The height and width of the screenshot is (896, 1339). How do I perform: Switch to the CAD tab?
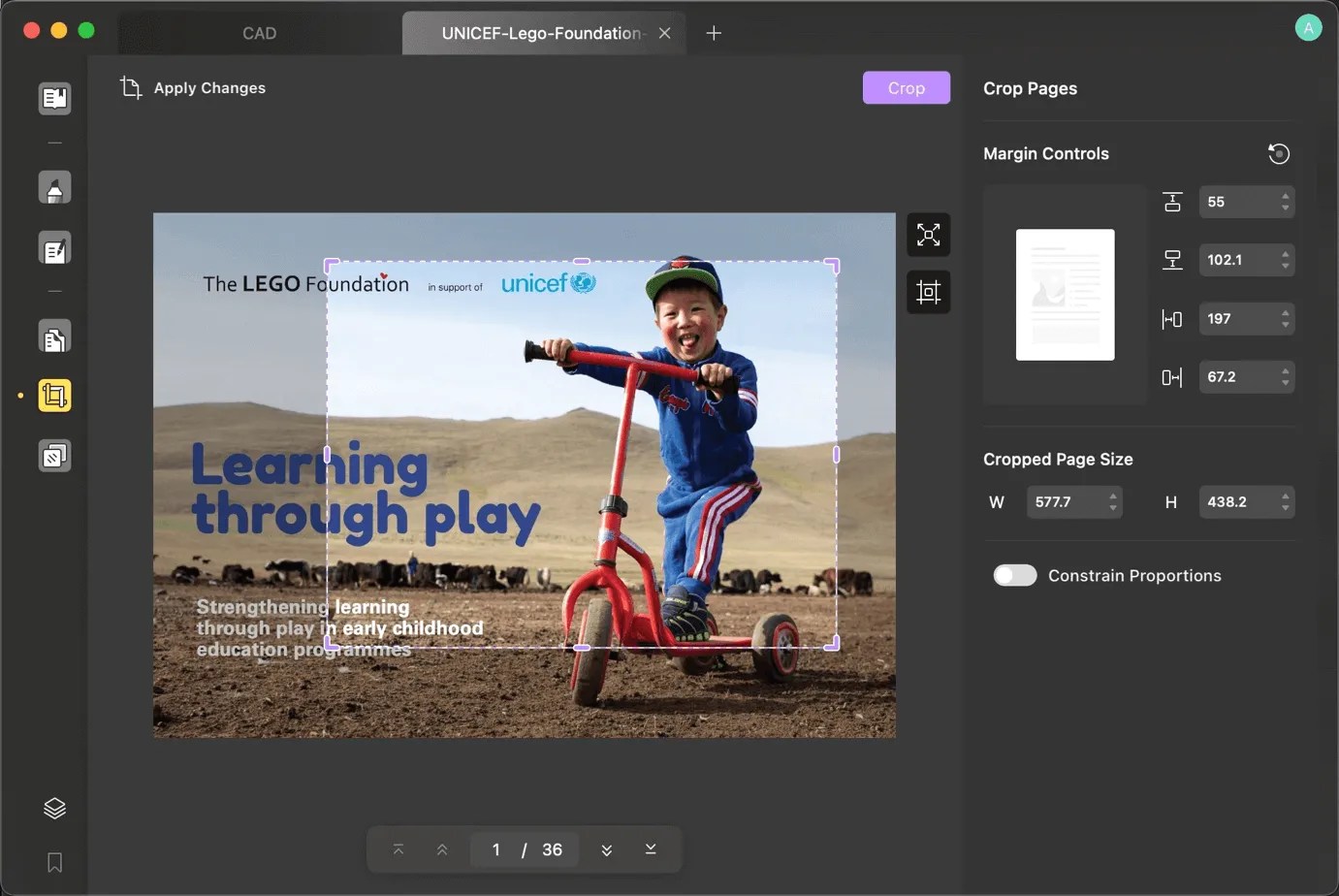click(x=259, y=33)
